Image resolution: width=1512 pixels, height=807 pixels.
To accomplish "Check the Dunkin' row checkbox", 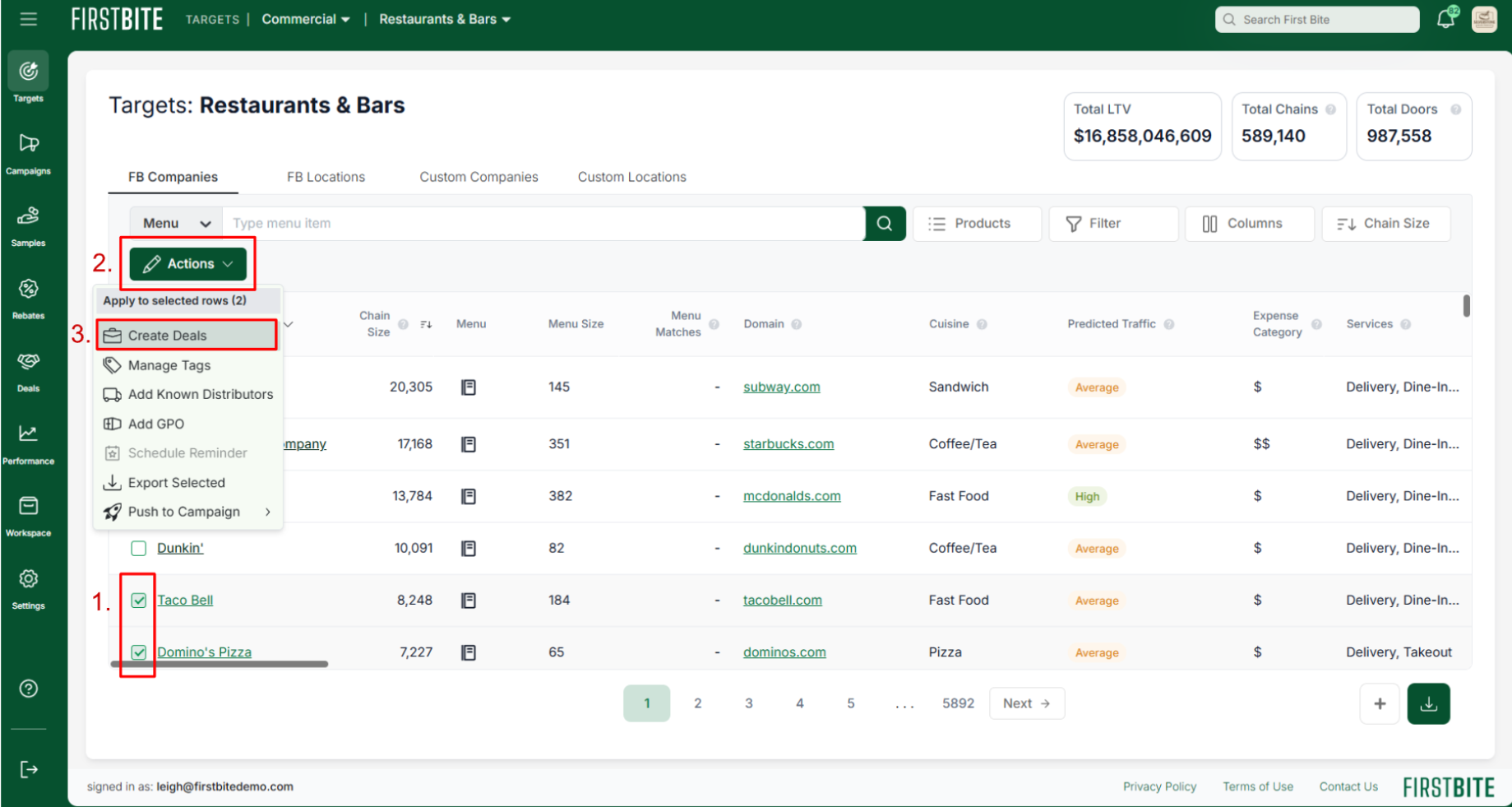I will 139,549.
